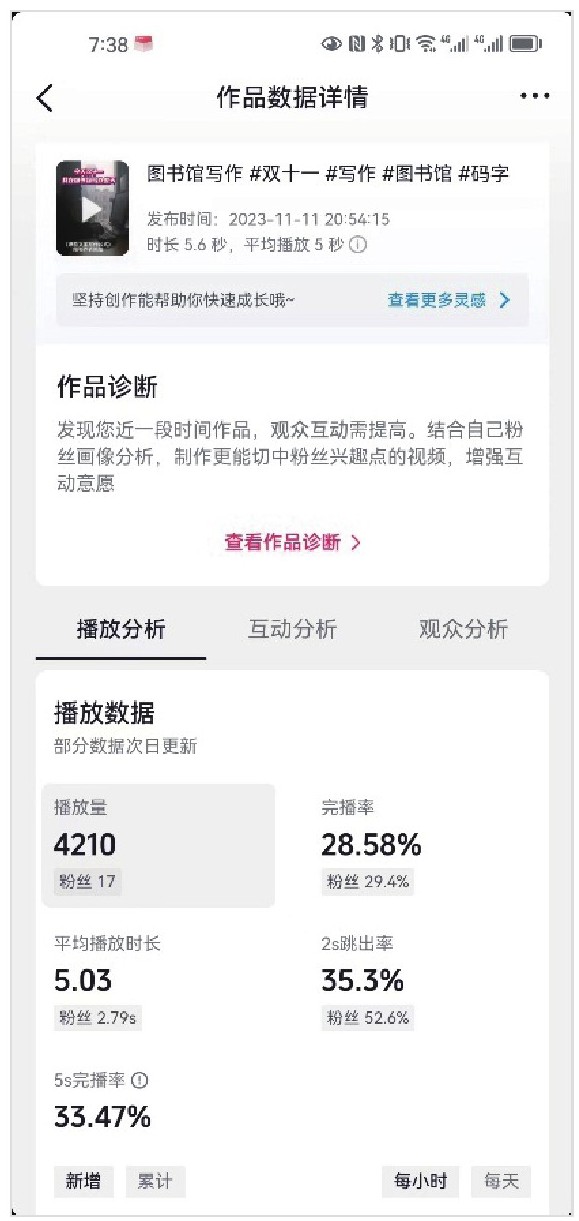The image size is (579, 1221).
Task: Tap the info icon beside 平均播放 5 秒
Action: coord(357,244)
